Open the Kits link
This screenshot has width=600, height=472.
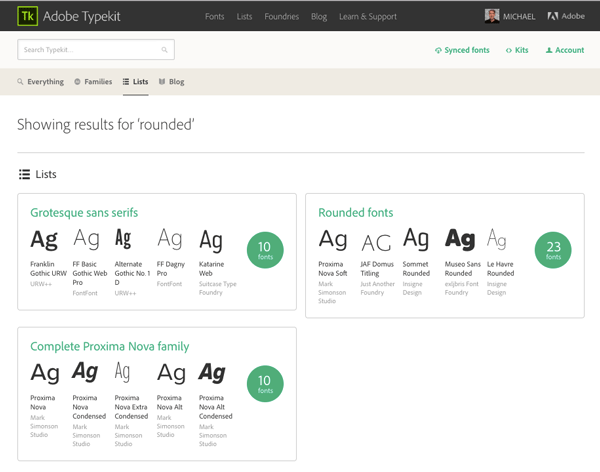[517, 50]
